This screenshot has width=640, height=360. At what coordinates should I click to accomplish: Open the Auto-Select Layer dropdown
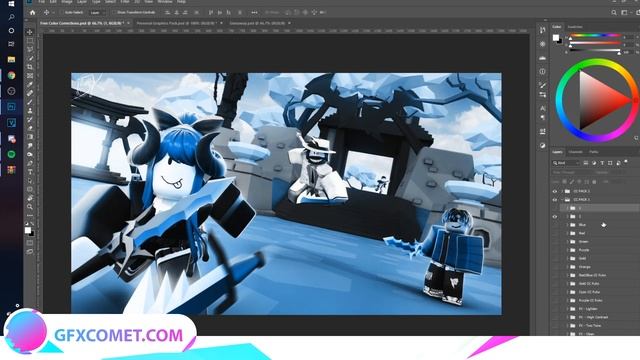99,13
